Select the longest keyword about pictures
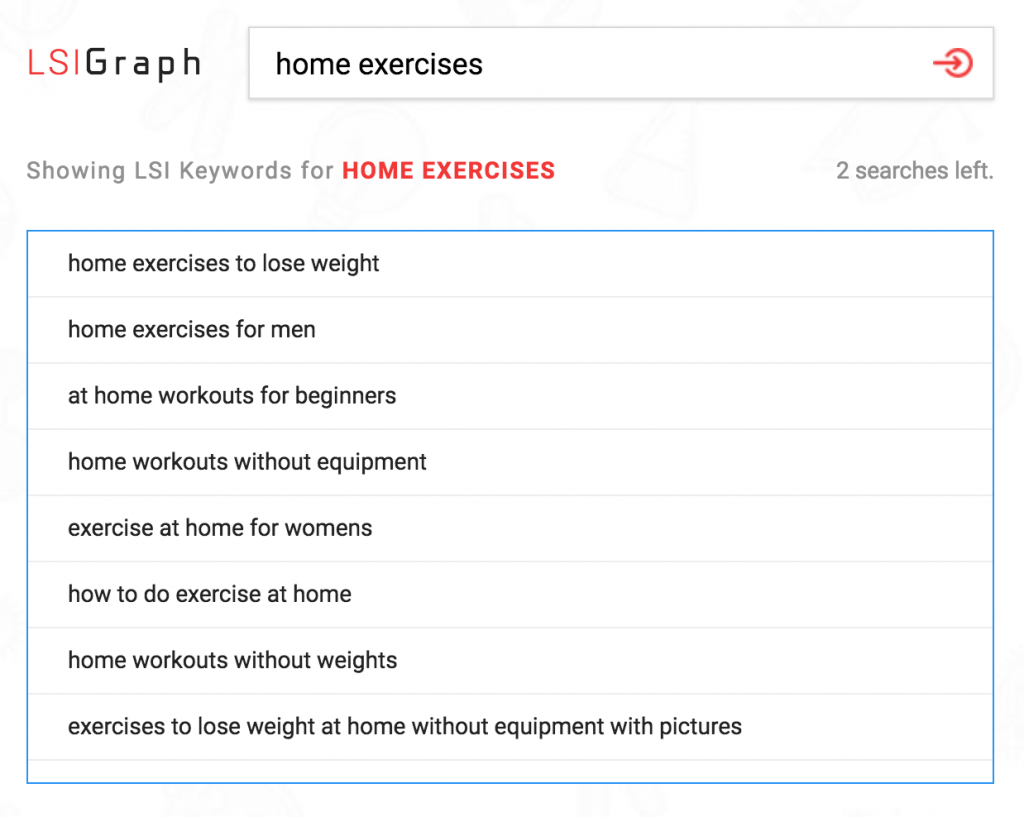The image size is (1024, 817). (404, 726)
